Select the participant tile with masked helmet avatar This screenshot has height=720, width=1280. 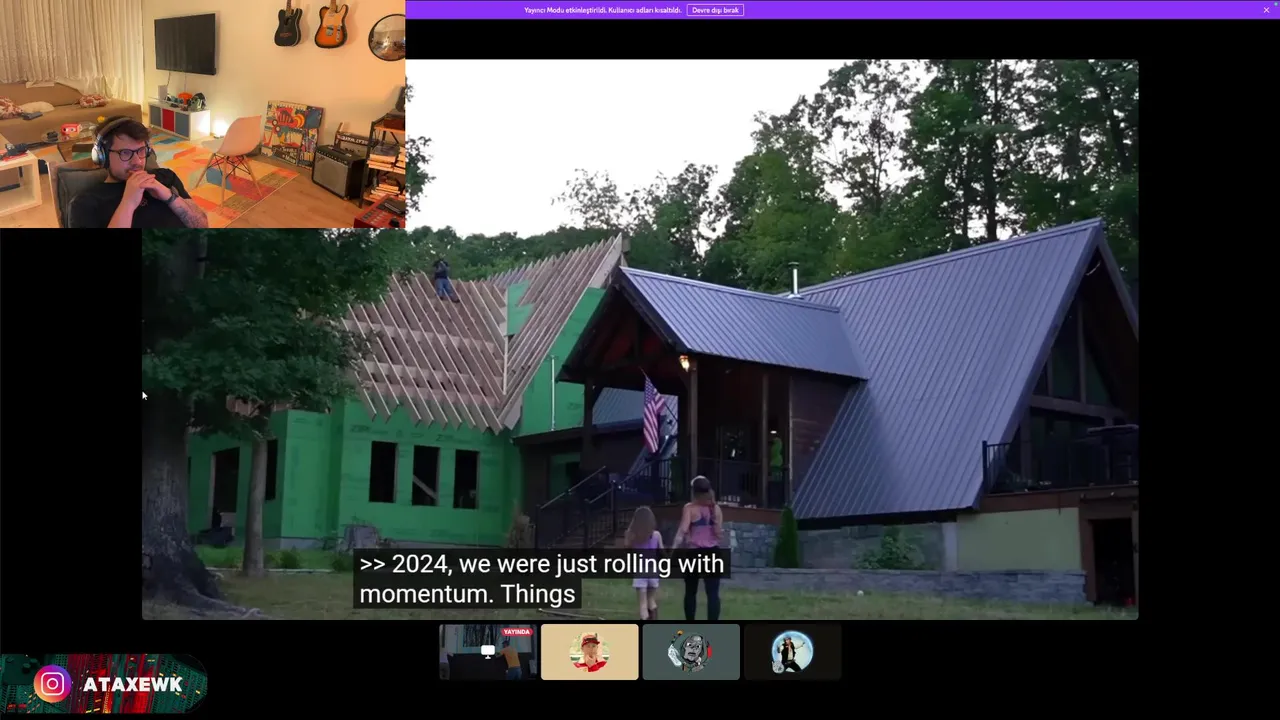coord(691,652)
